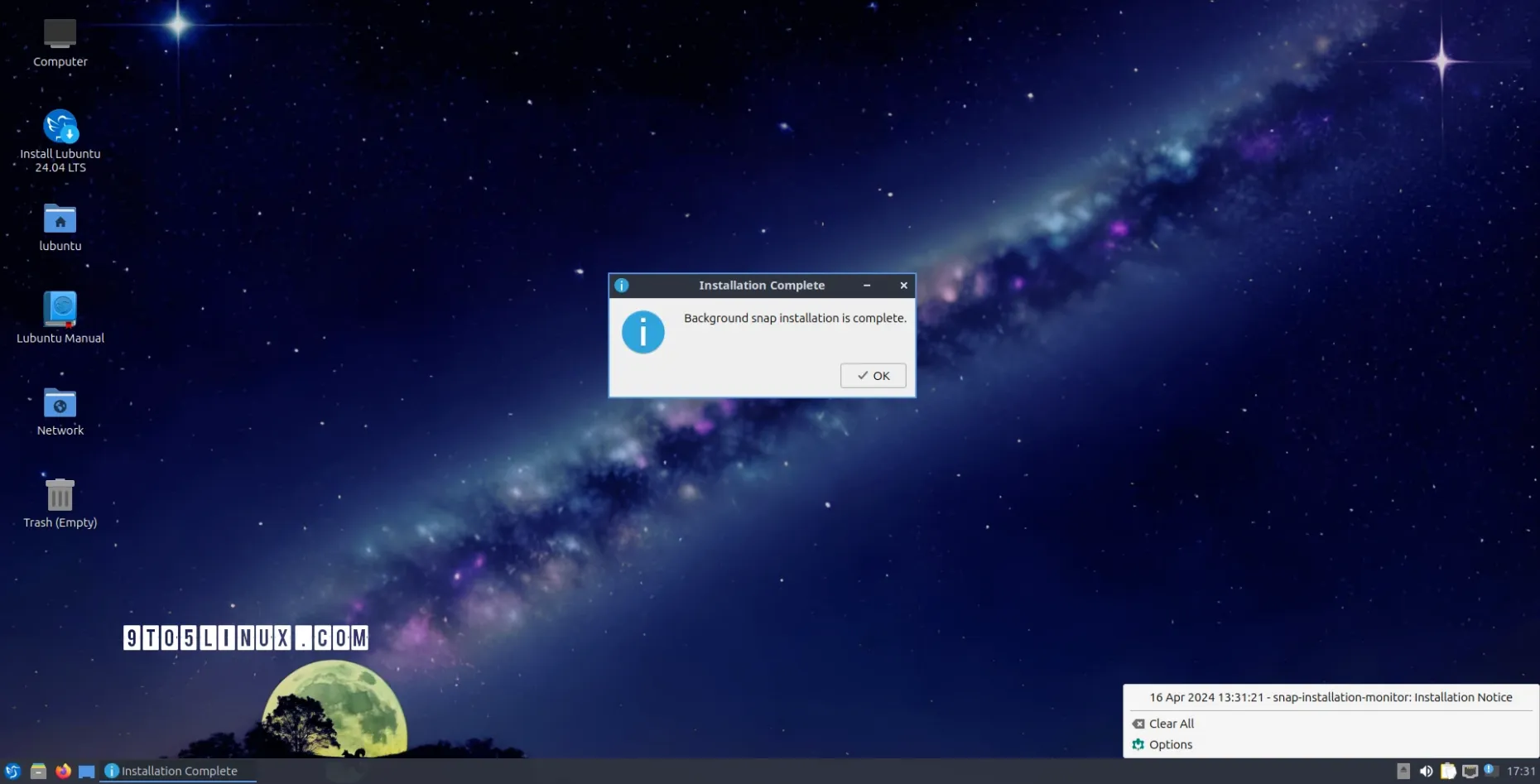
Task: Open the Computer icon on the desktop
Action: (x=59, y=31)
